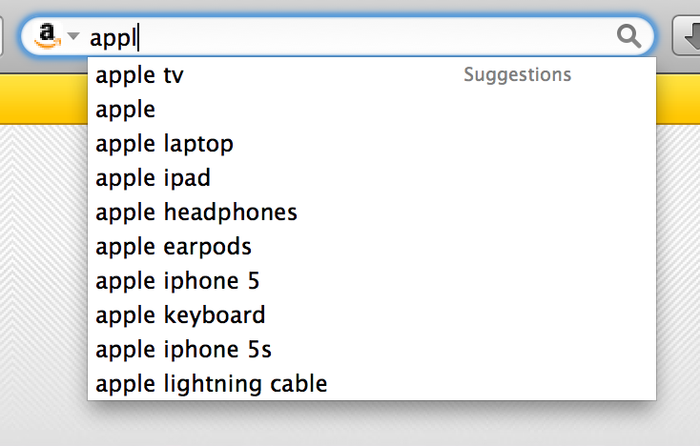
Task: Select the plain 'apple' suggestion
Action: tap(372, 109)
